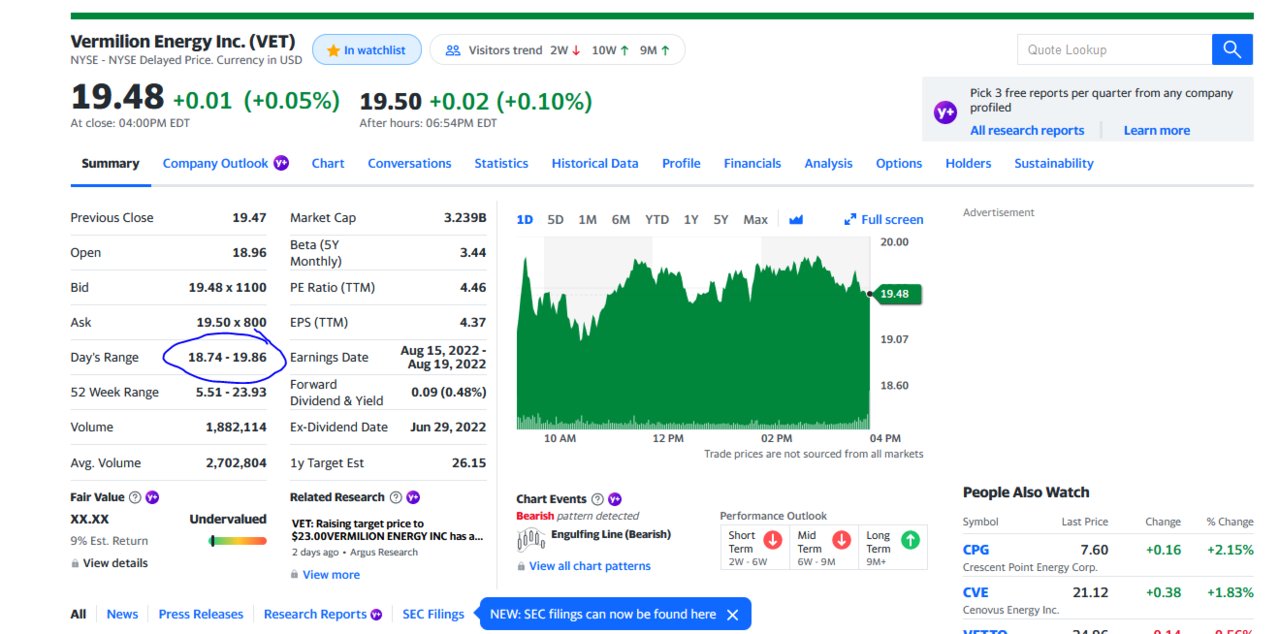Screen dimensions: 1280x634
Task: Click the star icon in the watchlist button
Action: point(333,50)
